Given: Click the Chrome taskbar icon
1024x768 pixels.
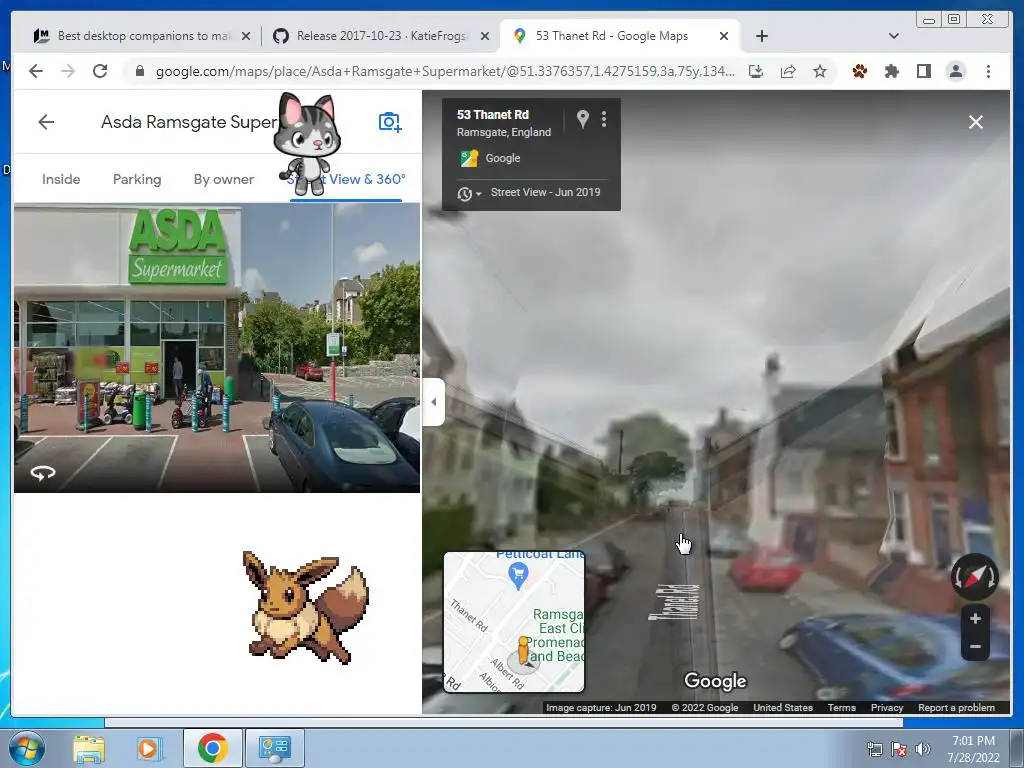Looking at the screenshot, I should tap(212, 748).
